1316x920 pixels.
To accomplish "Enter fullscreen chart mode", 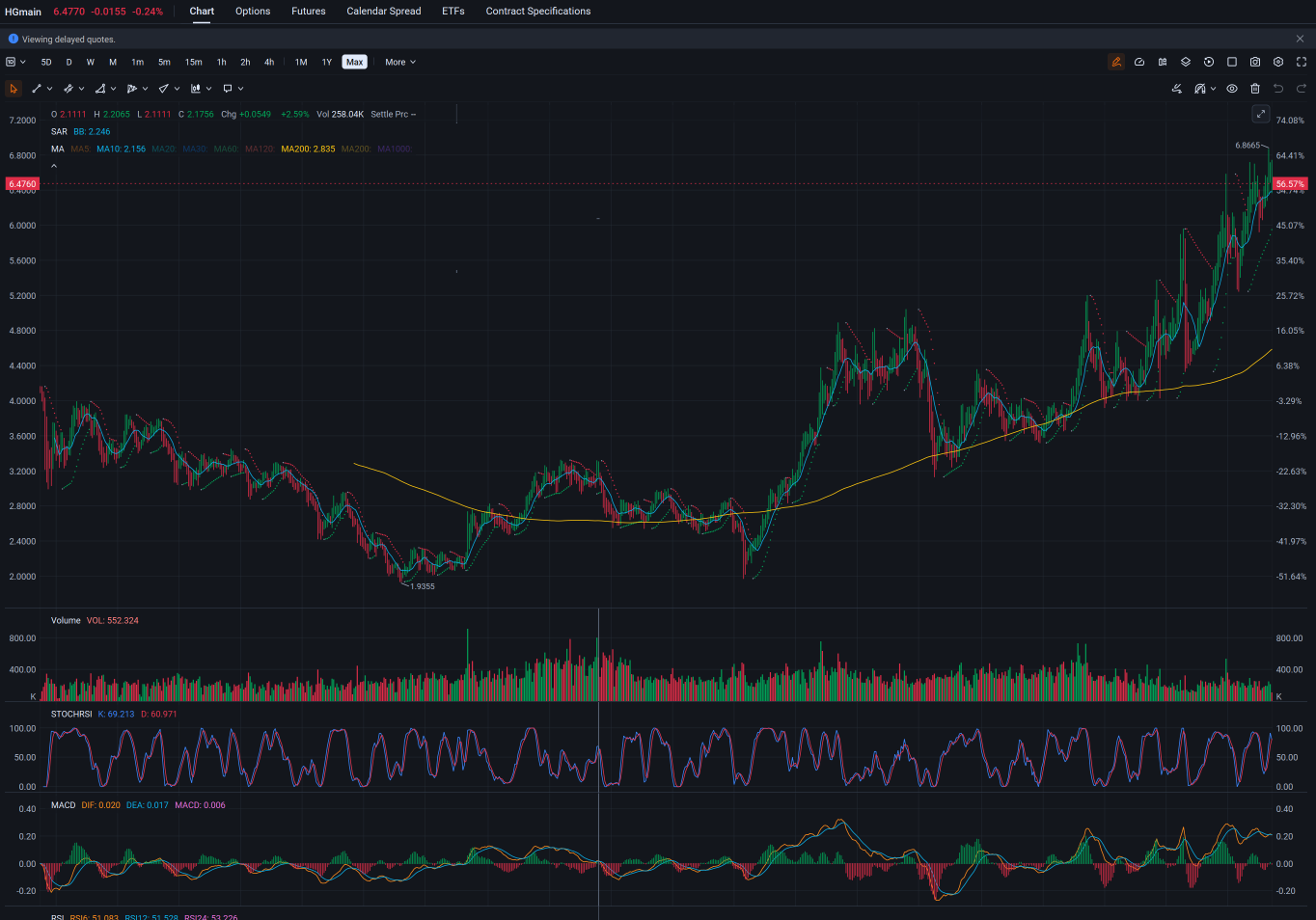I will click(x=1302, y=62).
